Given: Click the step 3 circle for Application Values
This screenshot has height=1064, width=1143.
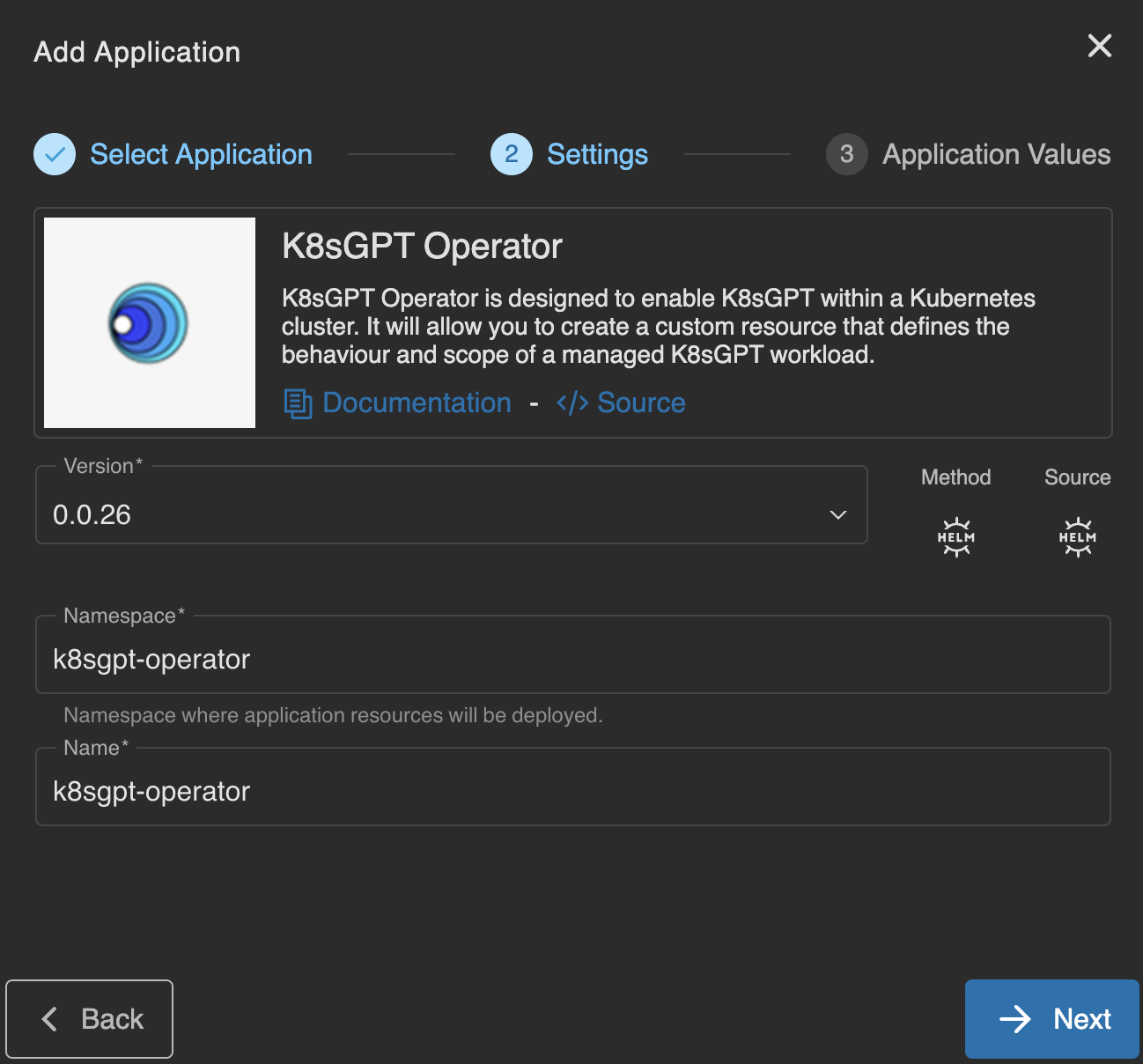Looking at the screenshot, I should [x=846, y=154].
